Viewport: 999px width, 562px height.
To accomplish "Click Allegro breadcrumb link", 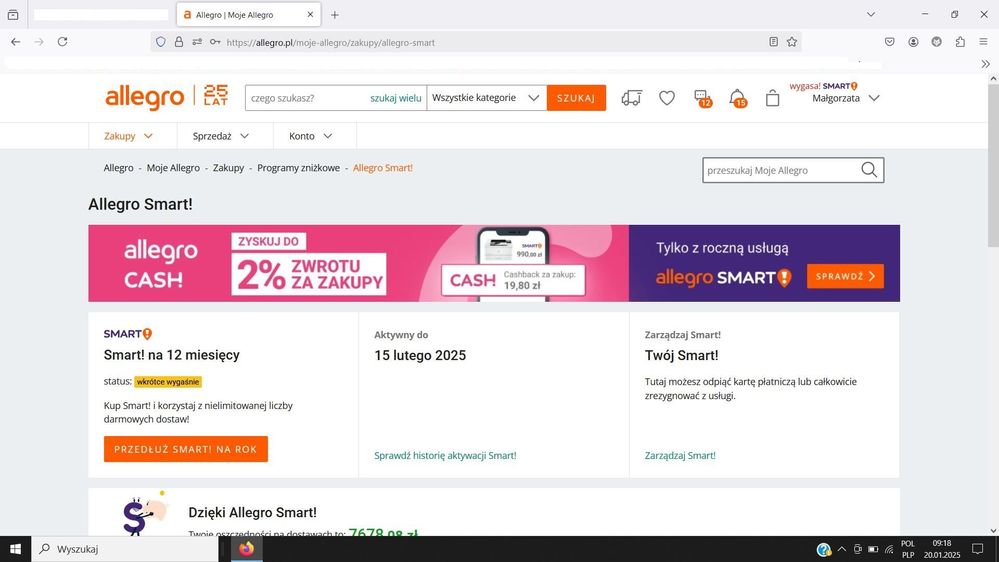I will click(119, 168).
